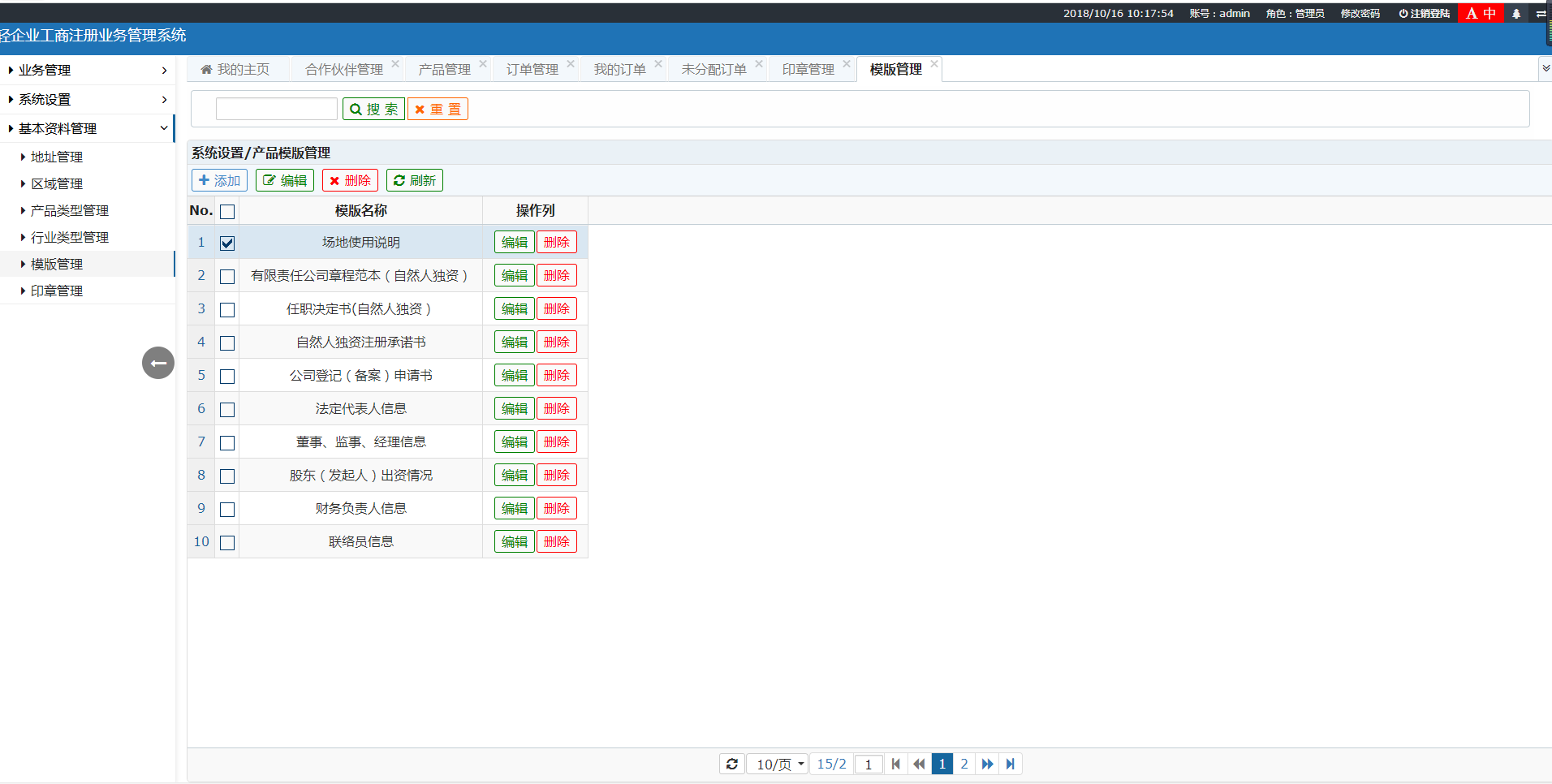Toggle the select-all checkbox in header
This screenshot has height=784, width=1552.
point(227,212)
